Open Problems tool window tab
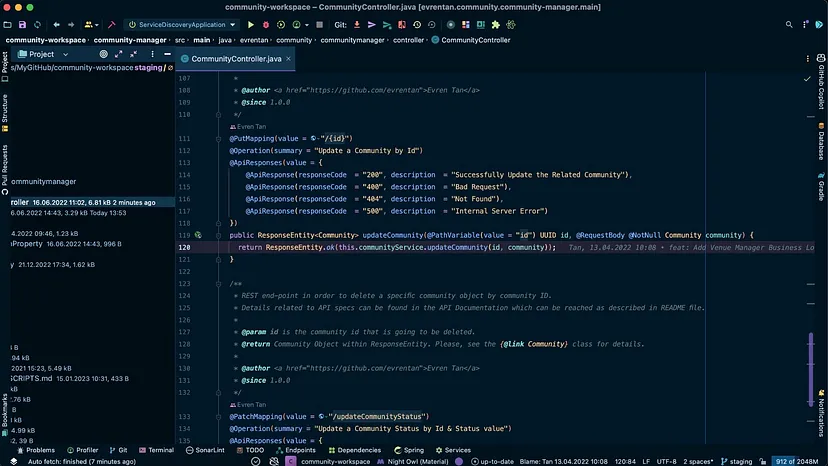828x466 pixels. pyautogui.click(x=36, y=450)
